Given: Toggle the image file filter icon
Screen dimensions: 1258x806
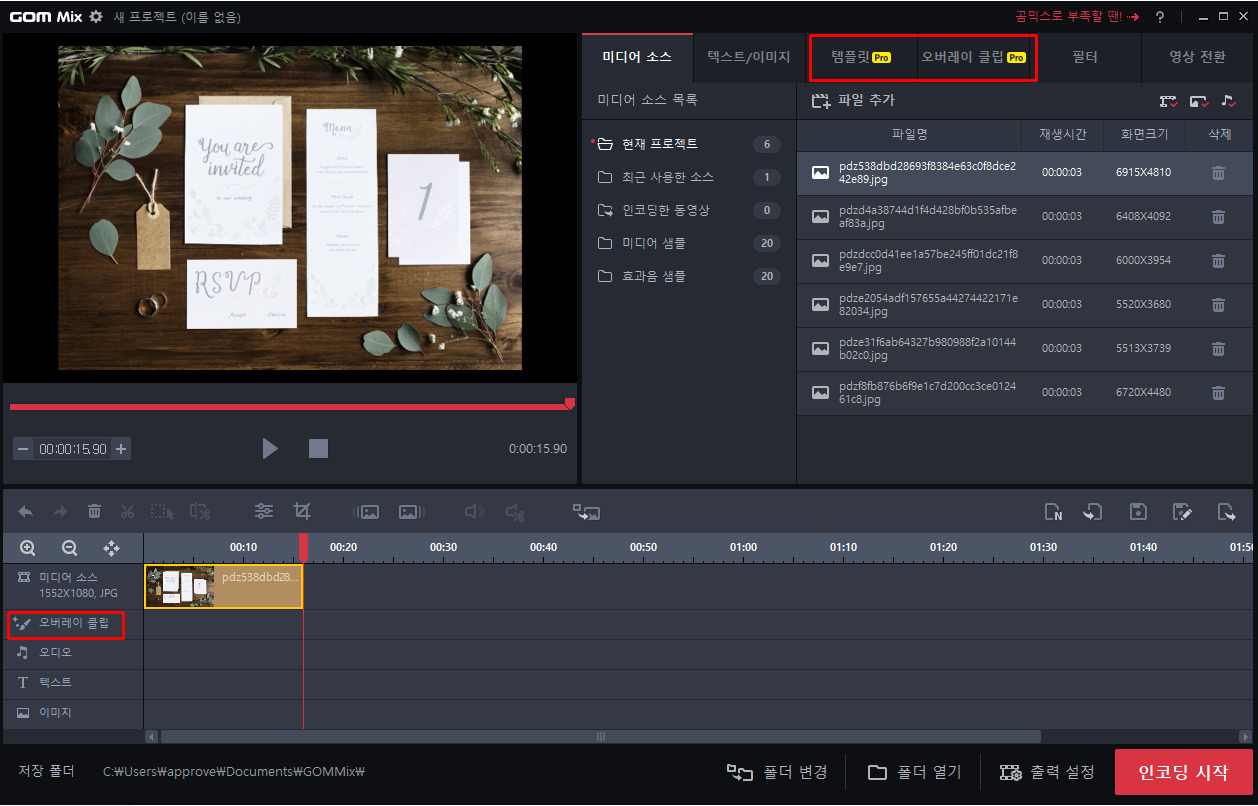Looking at the screenshot, I should point(1198,101).
